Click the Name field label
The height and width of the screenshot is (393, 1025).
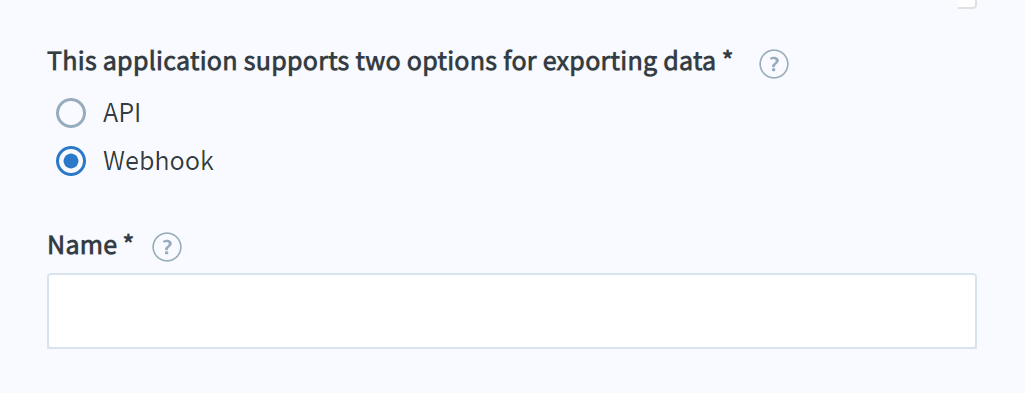(82, 246)
